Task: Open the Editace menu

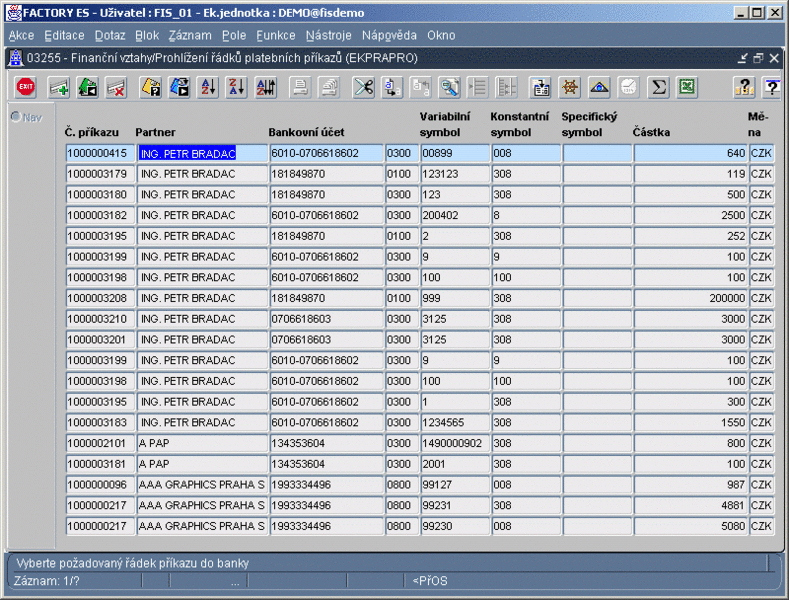Action: 64,35
